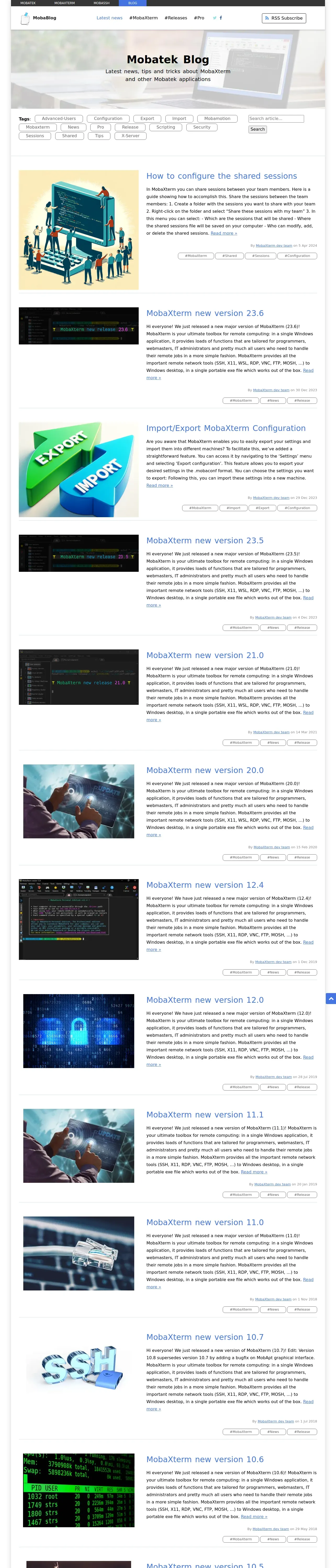Open the shared sessions article illustration
Screen dimensions: 336x1568
tap(79, 230)
